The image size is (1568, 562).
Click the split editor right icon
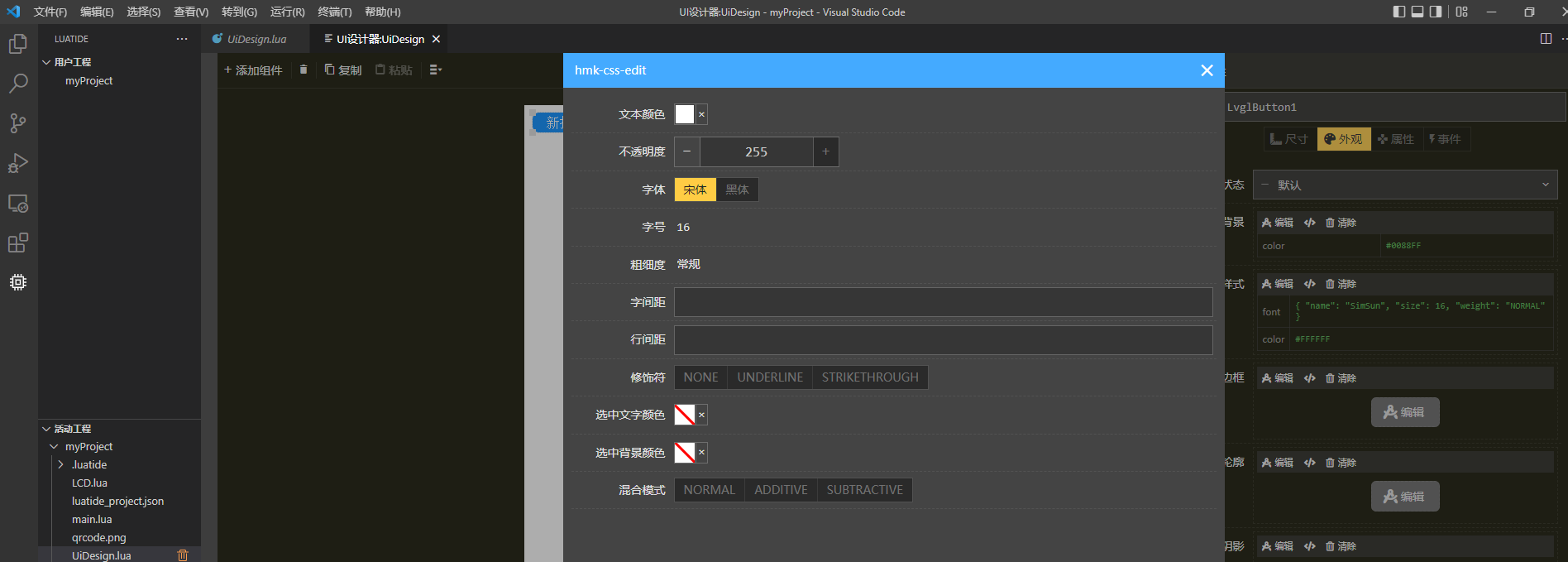tap(1546, 39)
